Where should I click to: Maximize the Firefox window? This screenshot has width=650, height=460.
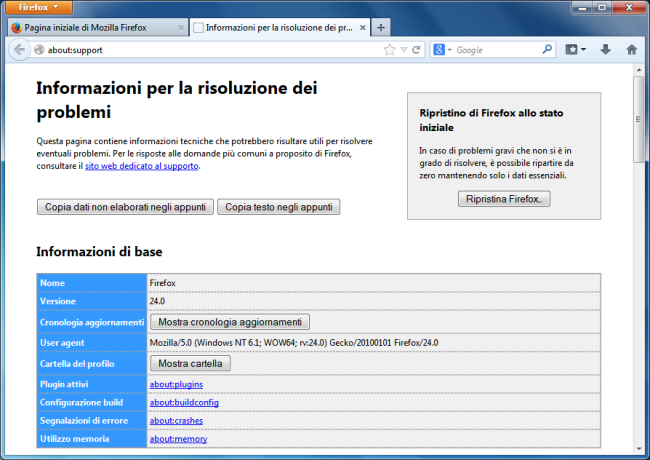pos(602,7)
